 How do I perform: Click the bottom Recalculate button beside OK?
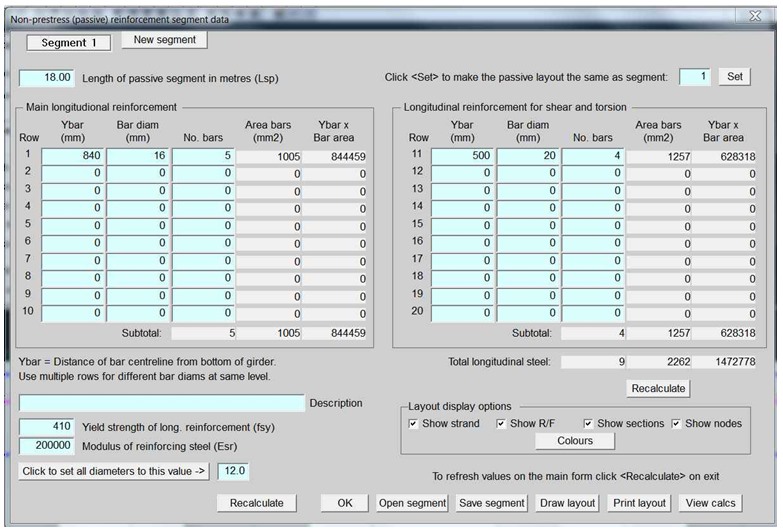click(257, 503)
